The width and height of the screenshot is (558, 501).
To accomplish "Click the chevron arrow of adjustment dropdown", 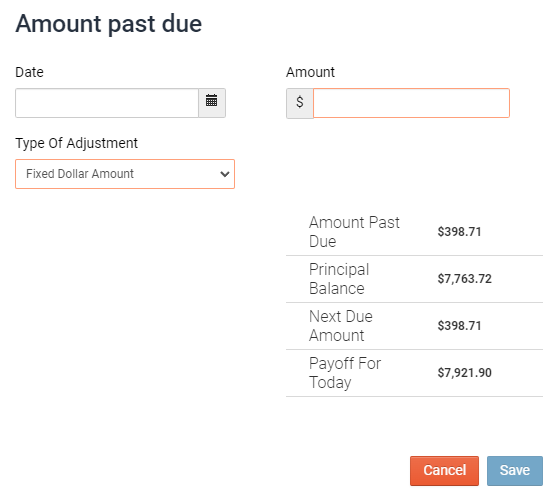I will point(225,174).
